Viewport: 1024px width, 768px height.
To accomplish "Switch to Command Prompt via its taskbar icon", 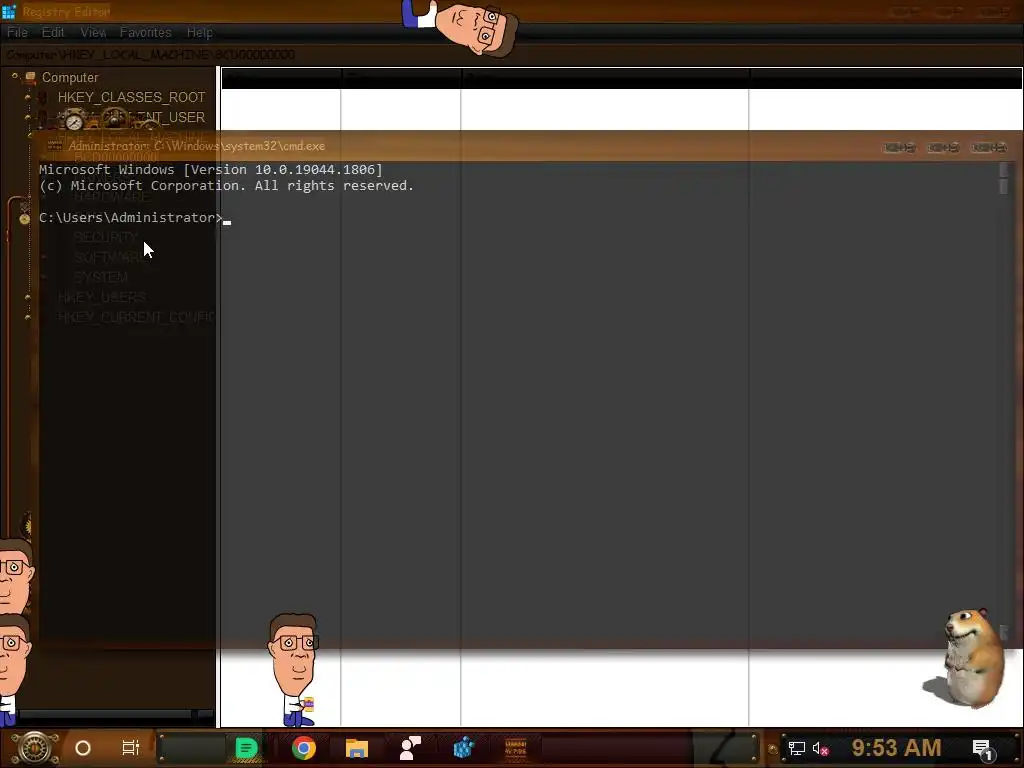I will coord(516,748).
